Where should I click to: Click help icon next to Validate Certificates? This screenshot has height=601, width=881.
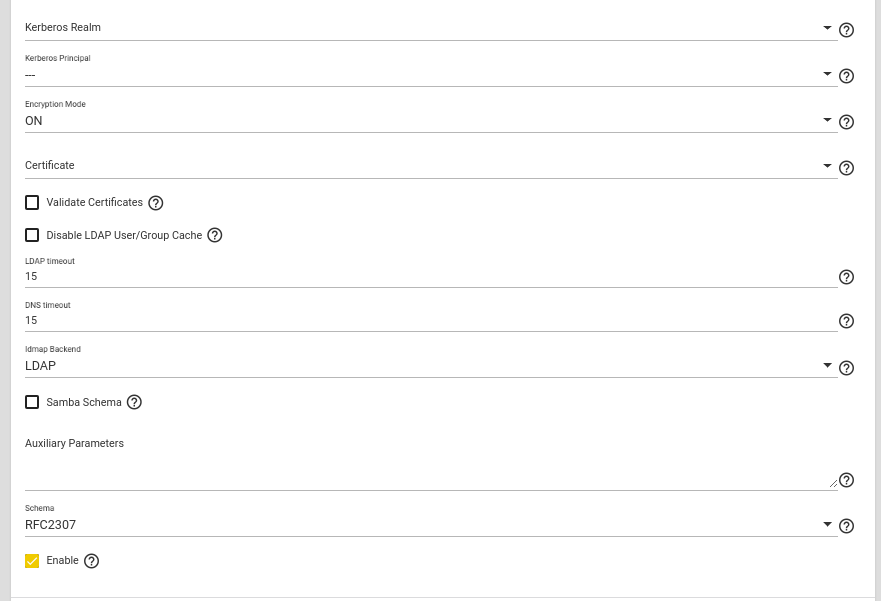(156, 203)
